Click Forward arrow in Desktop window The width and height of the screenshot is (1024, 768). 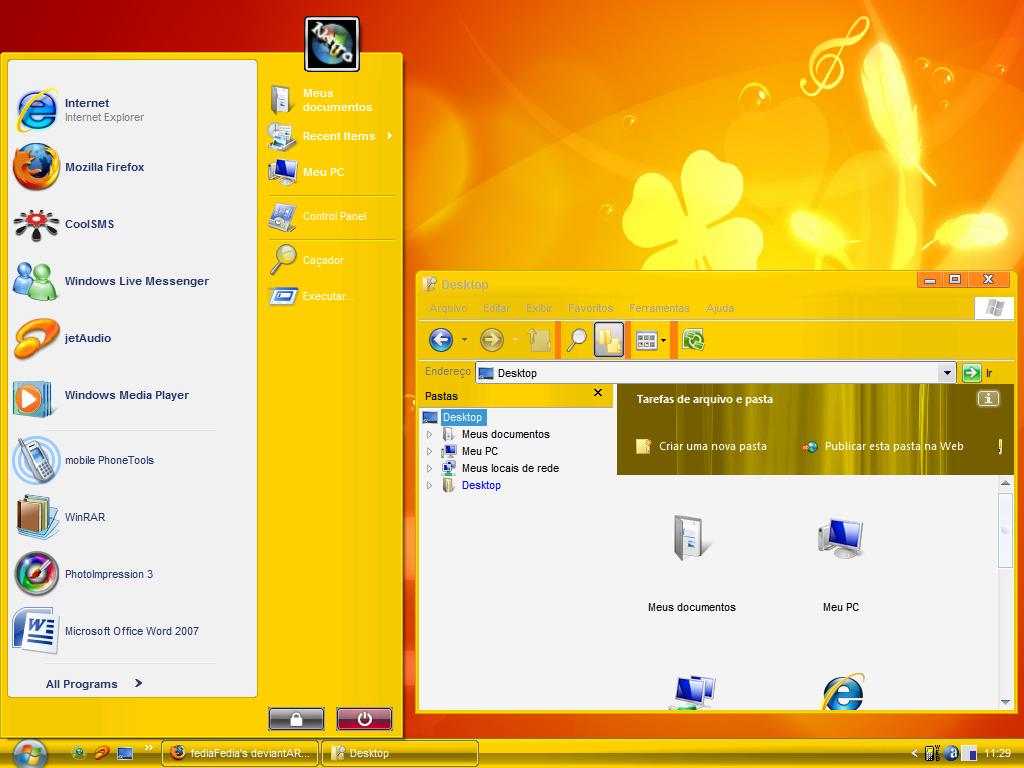click(492, 340)
